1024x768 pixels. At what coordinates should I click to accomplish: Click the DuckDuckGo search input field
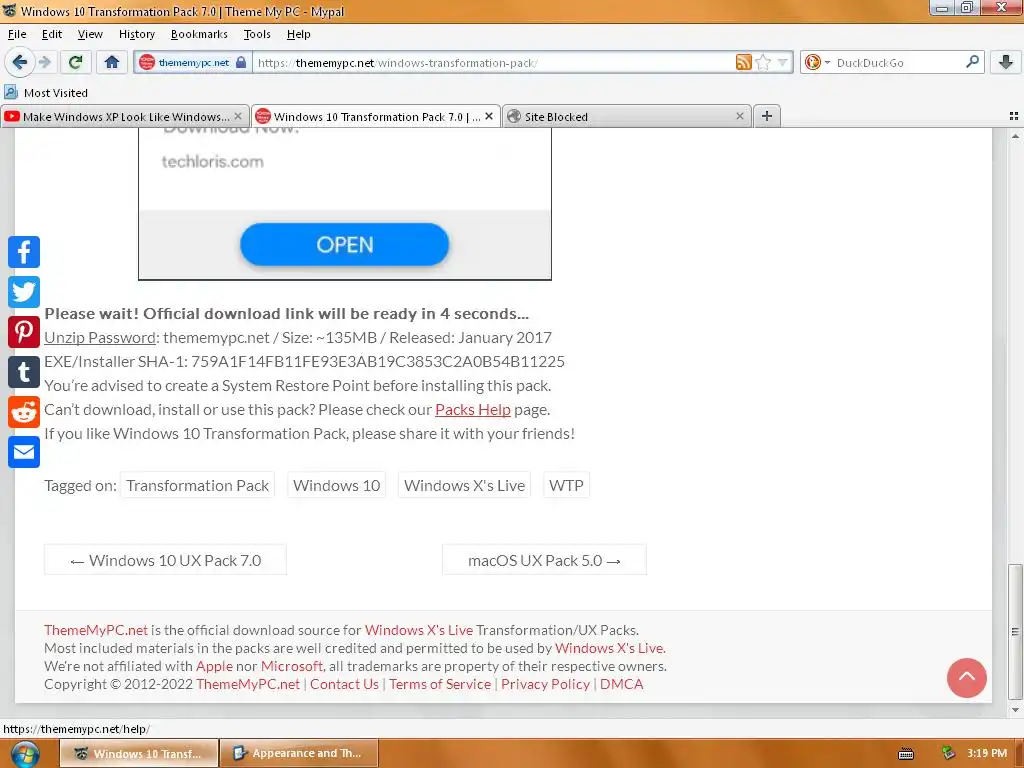click(x=898, y=63)
